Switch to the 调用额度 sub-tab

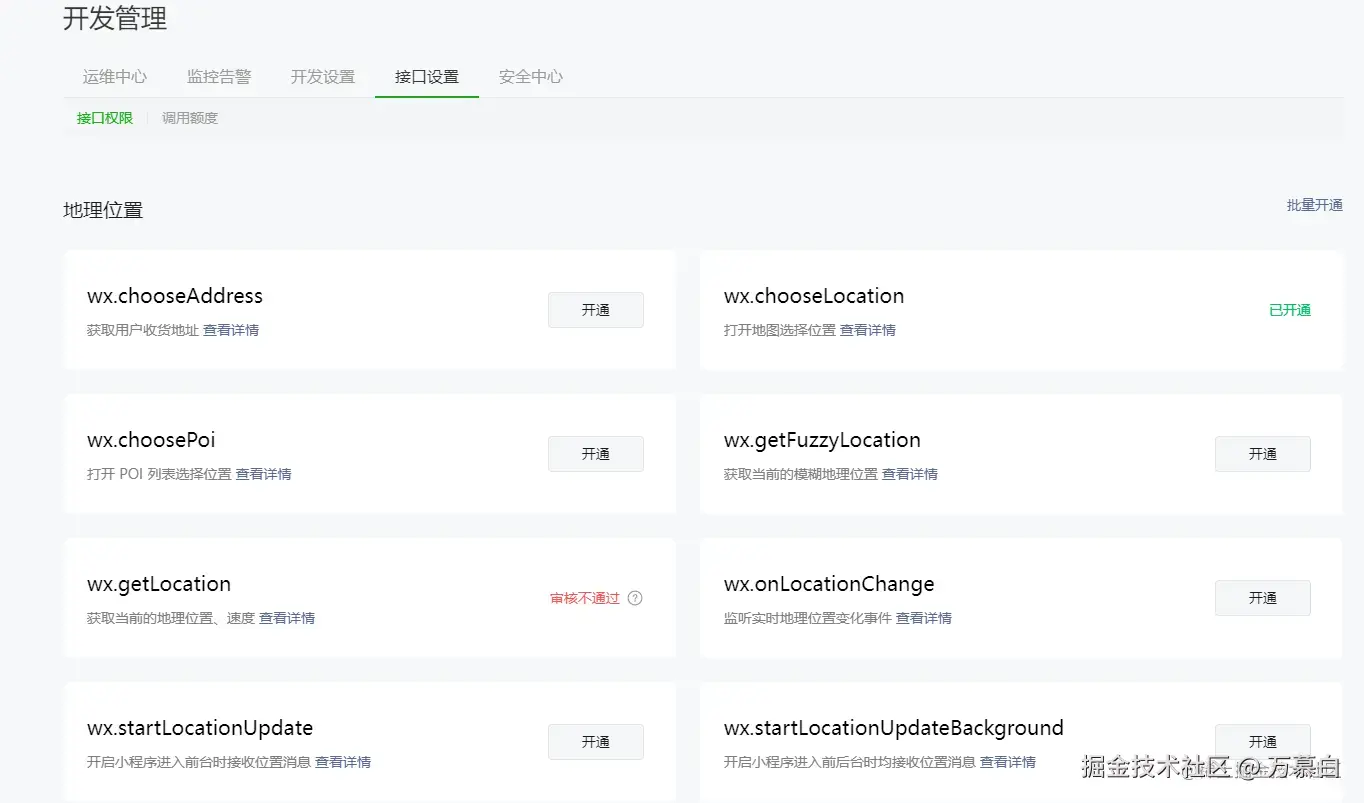coord(190,118)
